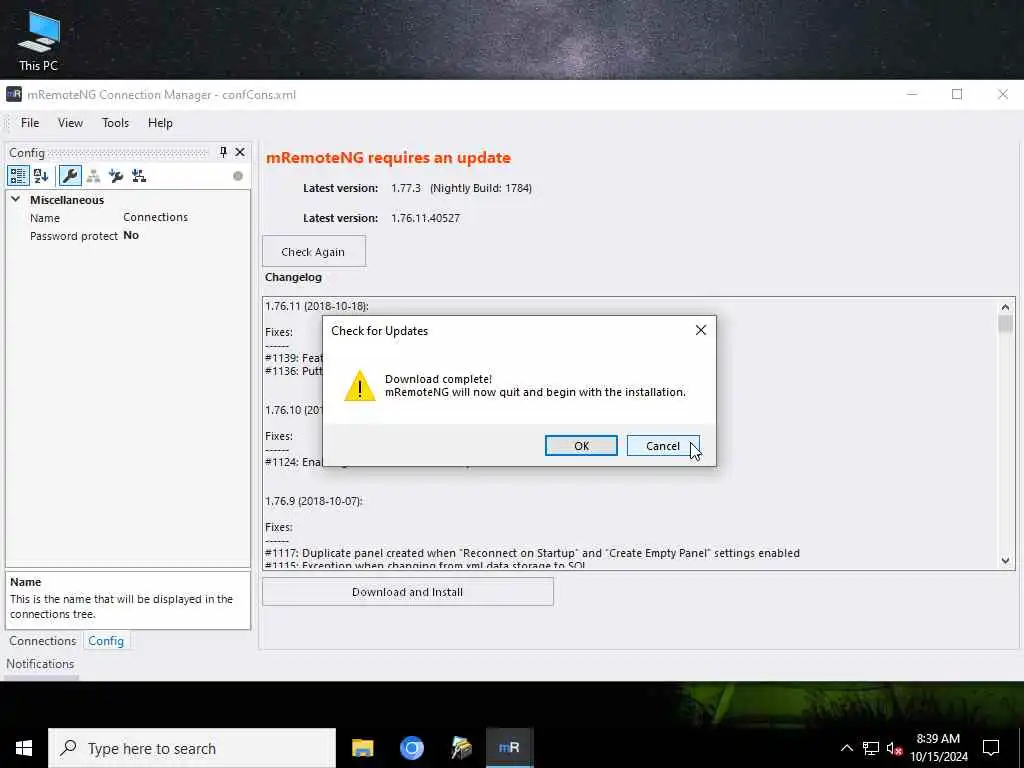Click the changelog scrollbar thumb
The width and height of the screenshot is (1024, 768).
[1005, 323]
